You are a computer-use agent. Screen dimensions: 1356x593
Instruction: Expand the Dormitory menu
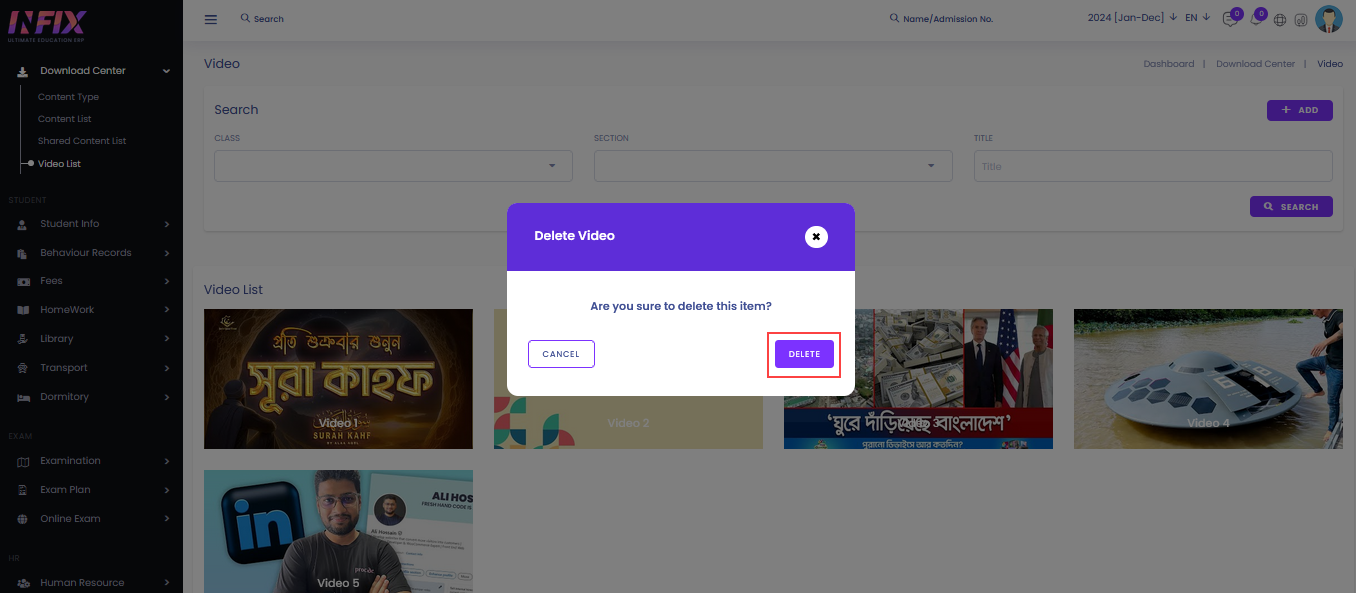coord(91,397)
